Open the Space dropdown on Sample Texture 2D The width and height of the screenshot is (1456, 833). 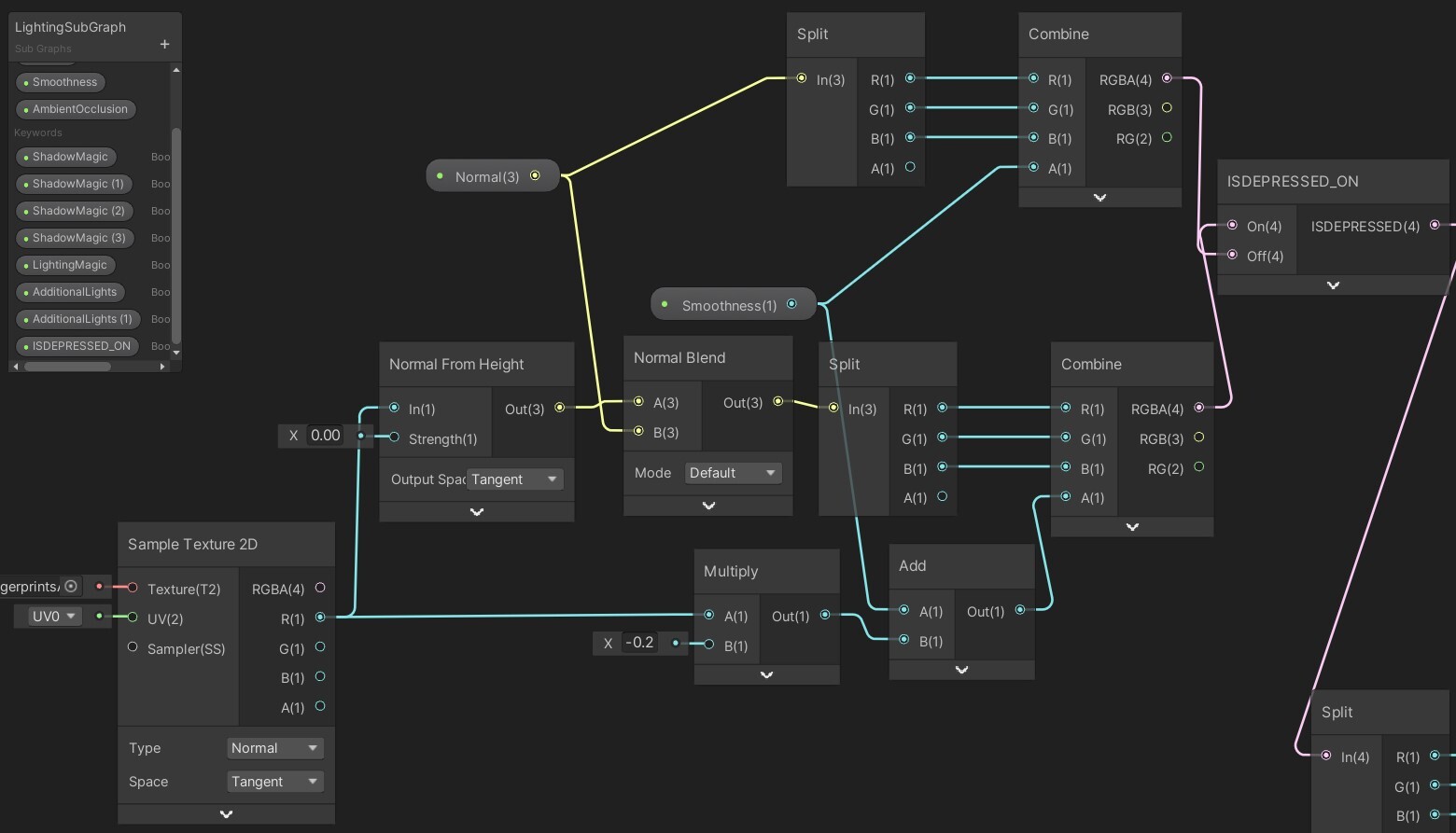coord(275,782)
